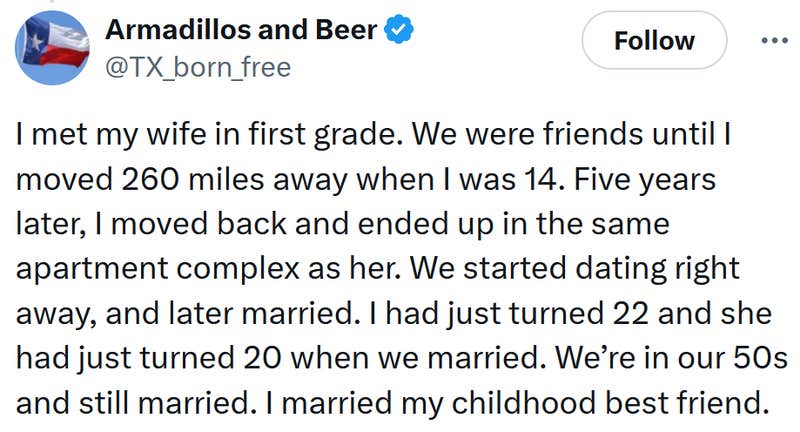Open the three-dot more options menu
The image size is (800, 432).
770,40
